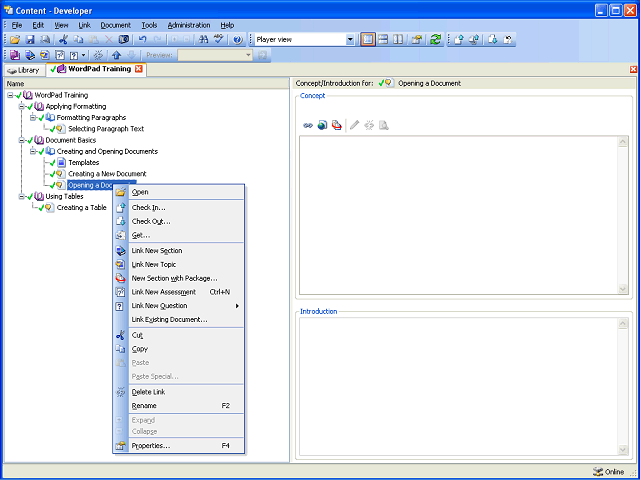The image size is (640, 480).
Task: Toggle the vertical split layout button
Action: click(x=398, y=40)
